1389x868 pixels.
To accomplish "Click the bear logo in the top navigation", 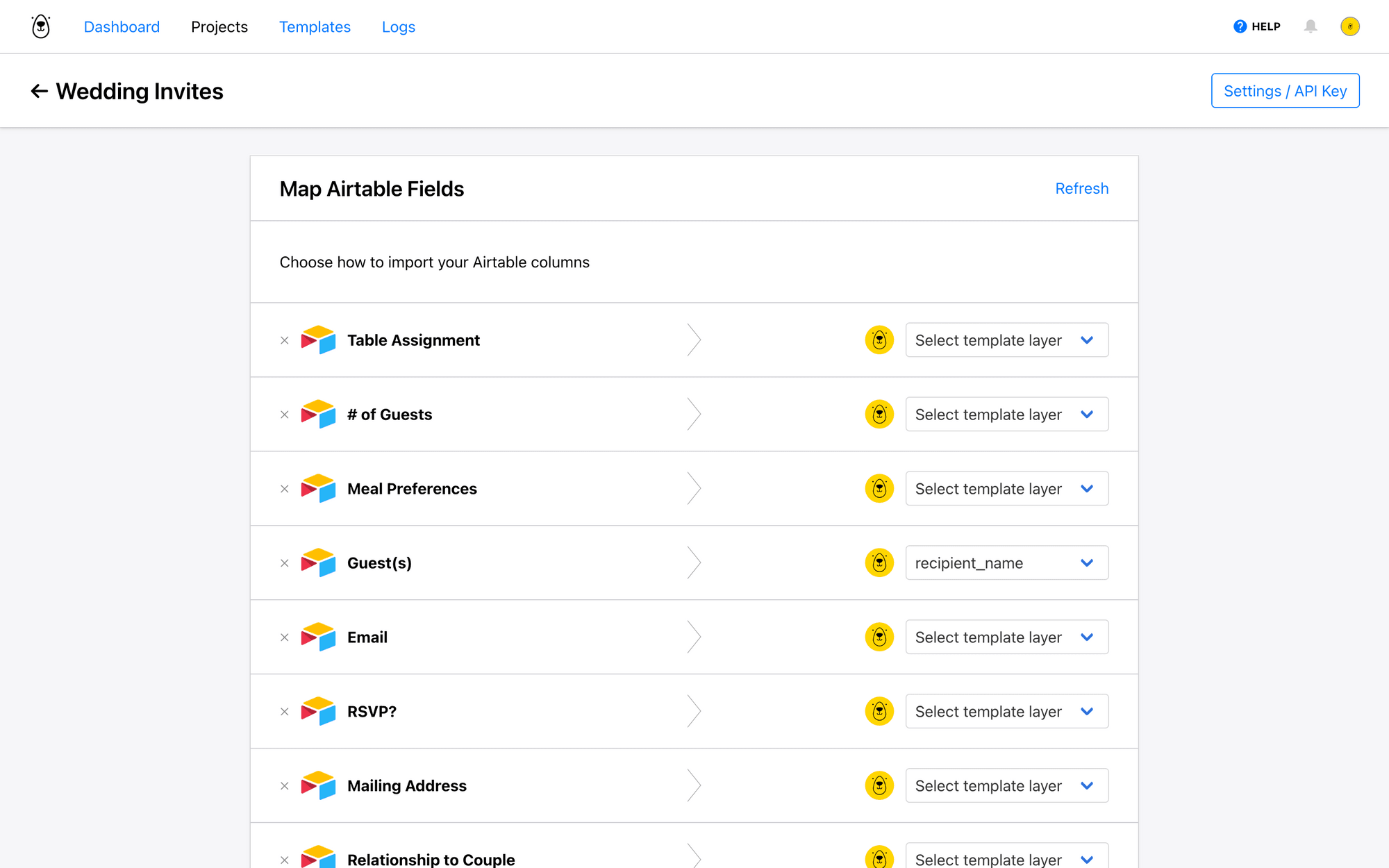I will click(x=40, y=26).
